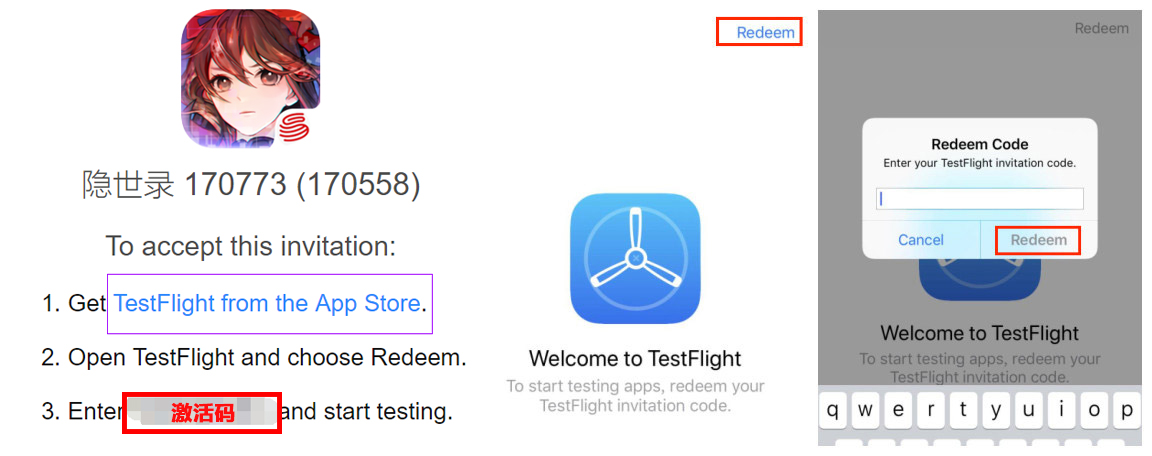Tap the greyed Redeem link above the dialog
Screen dimensions: 1152x456
[x=1101, y=29]
